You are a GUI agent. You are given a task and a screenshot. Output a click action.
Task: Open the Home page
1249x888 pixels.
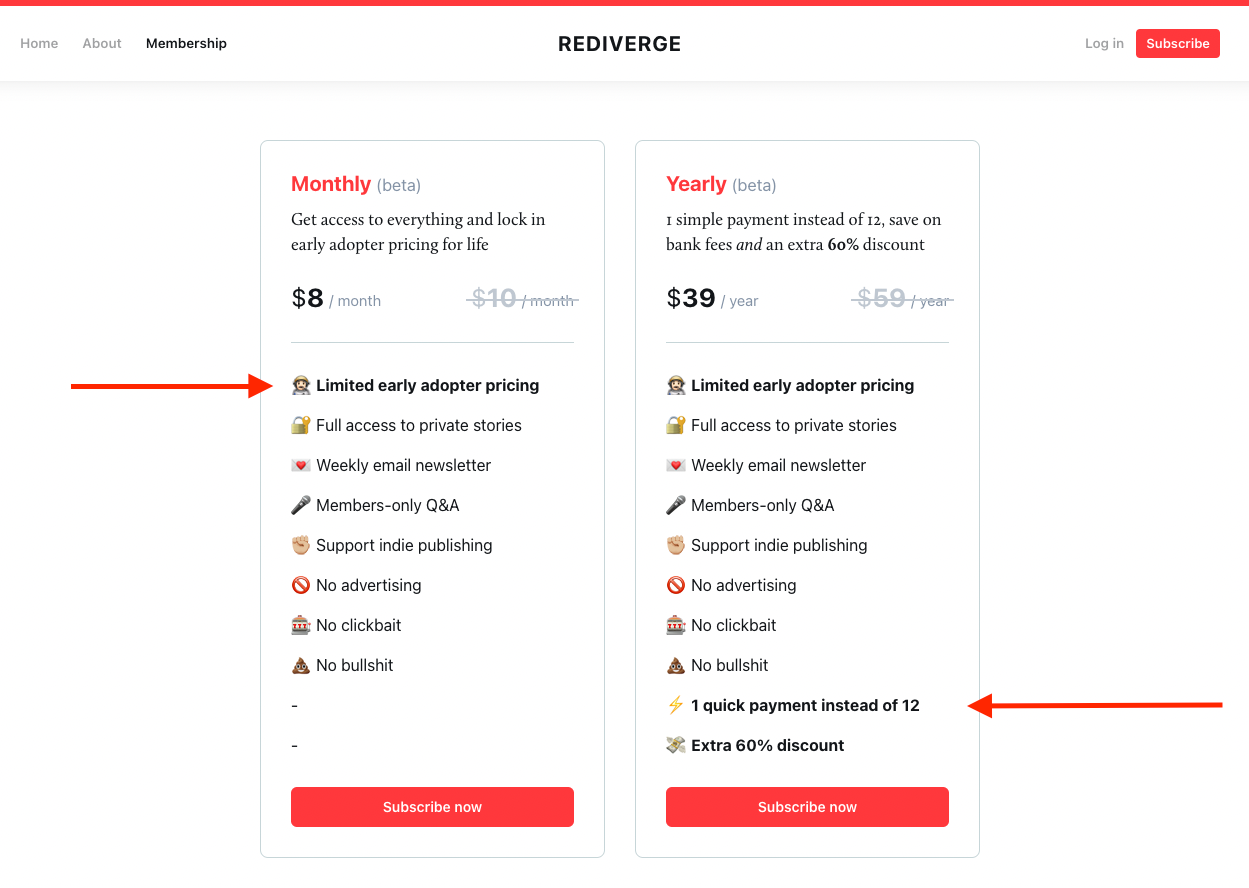[39, 43]
